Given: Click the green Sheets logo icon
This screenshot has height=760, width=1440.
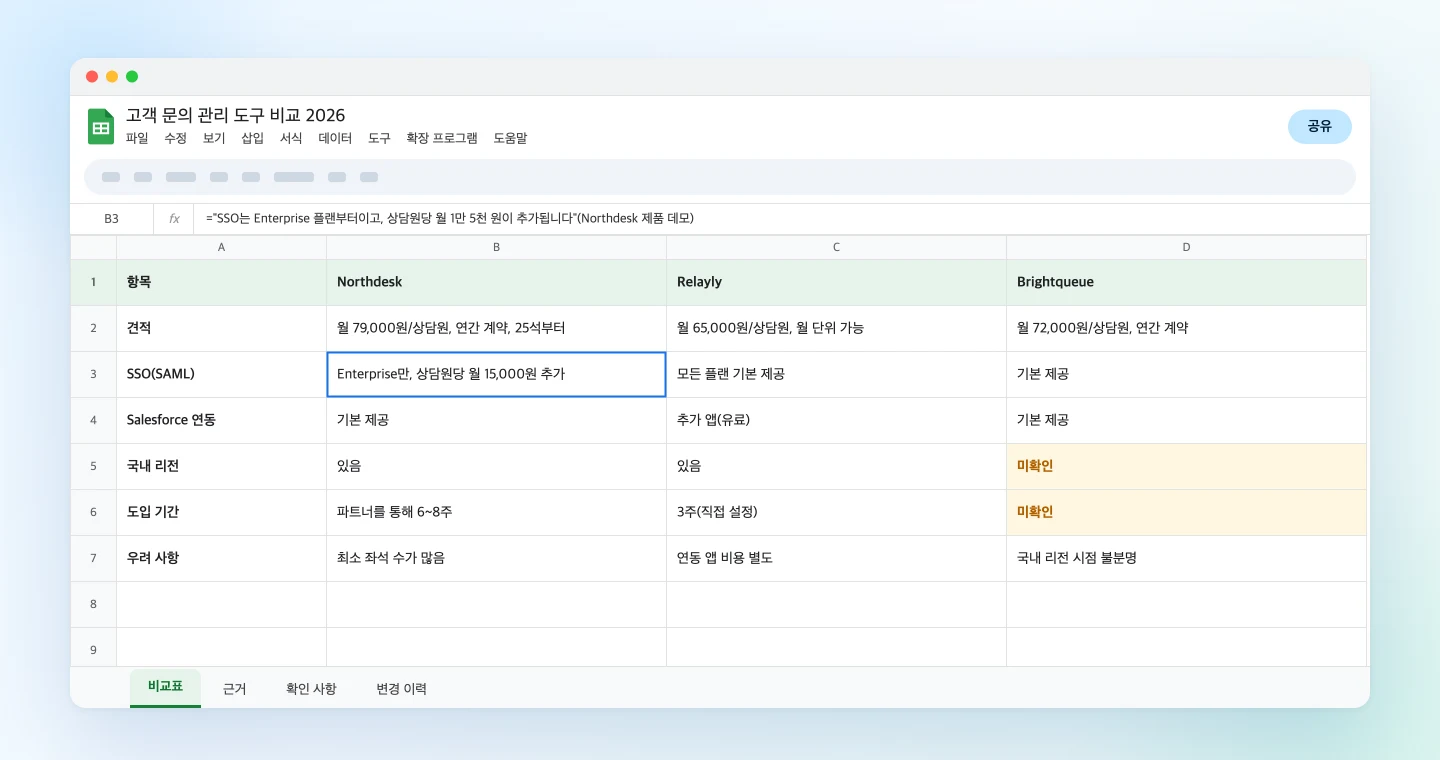Looking at the screenshot, I should pyautogui.click(x=101, y=126).
